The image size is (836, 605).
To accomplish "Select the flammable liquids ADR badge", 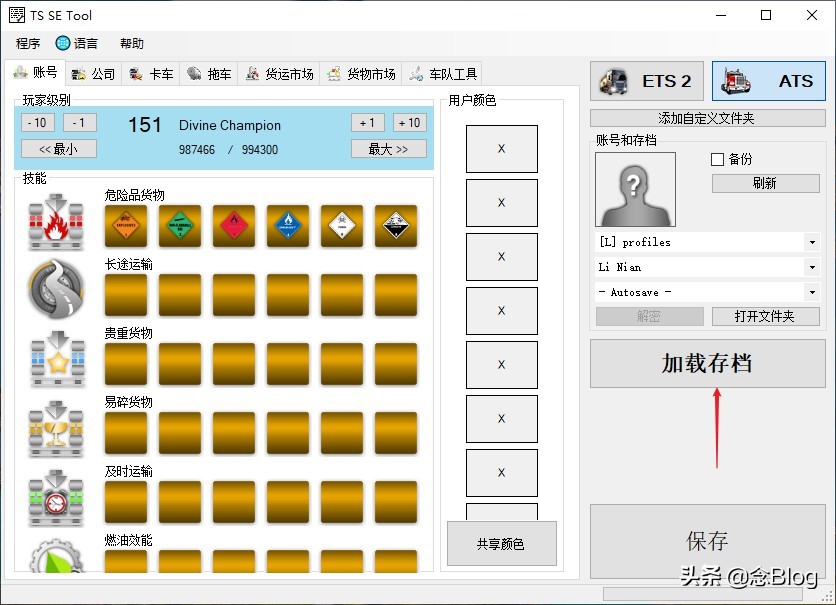I will pyautogui.click(x=234, y=226).
